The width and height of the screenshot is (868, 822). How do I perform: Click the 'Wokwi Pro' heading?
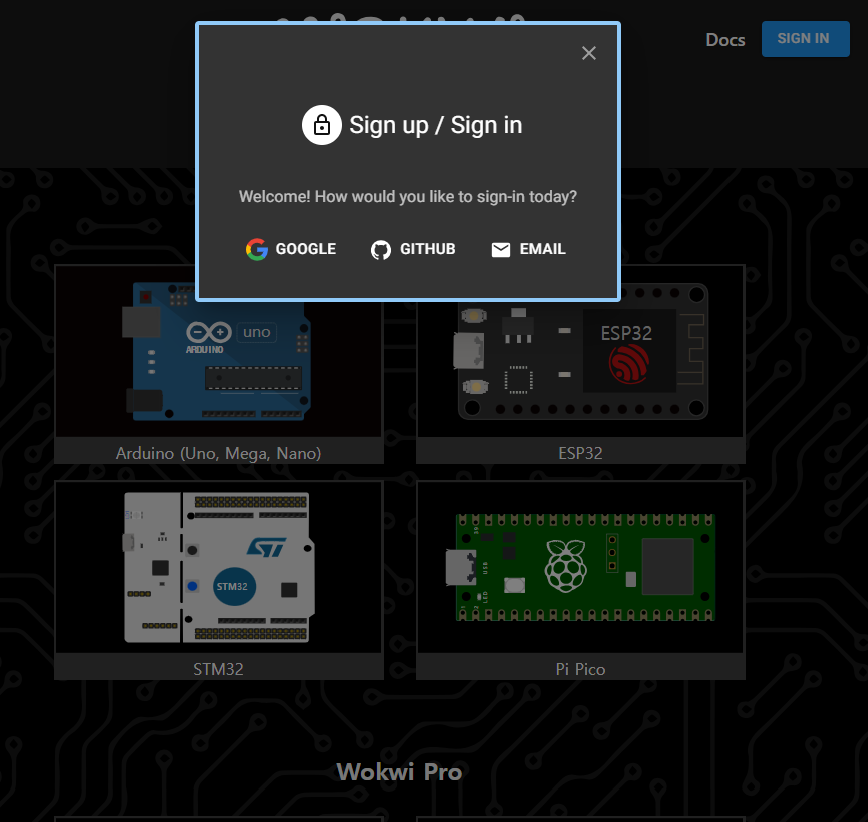(x=399, y=772)
